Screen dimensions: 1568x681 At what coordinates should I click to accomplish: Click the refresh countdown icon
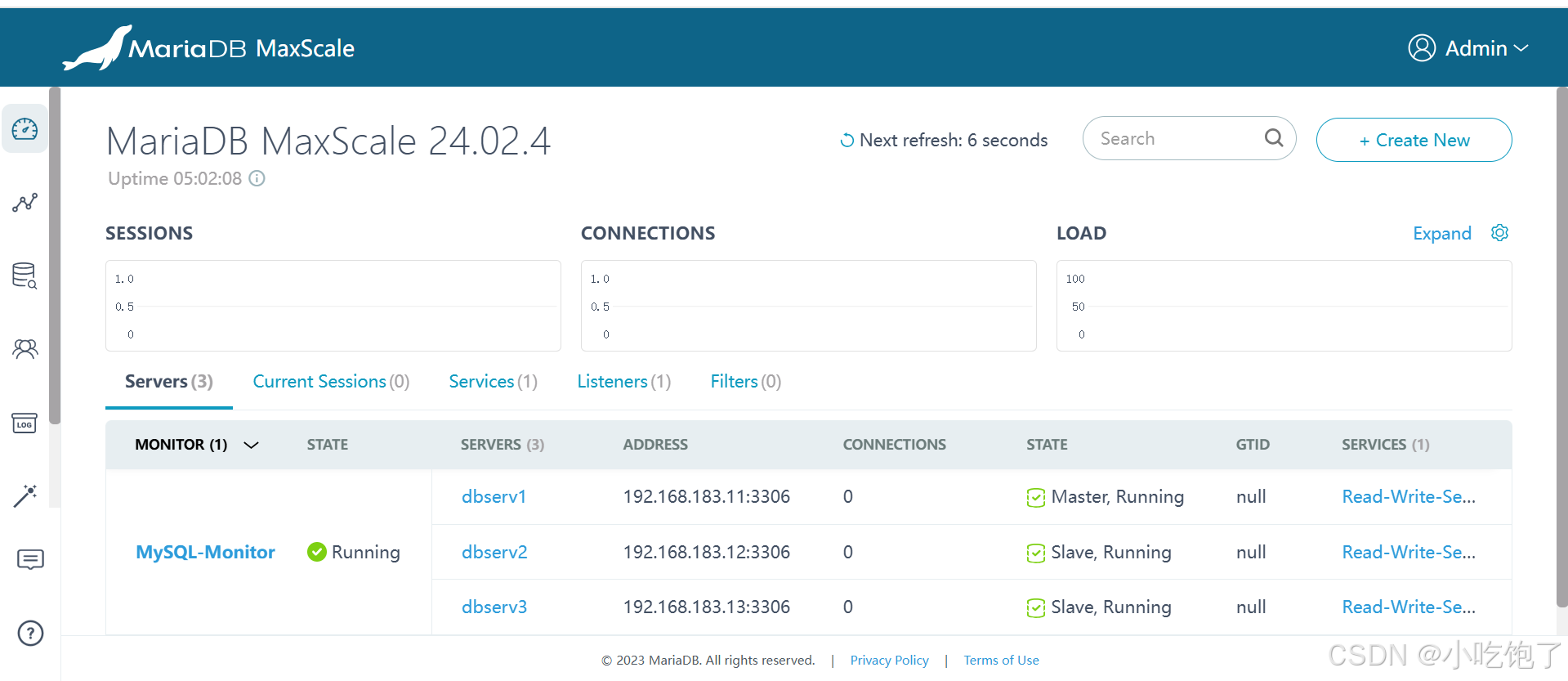pos(847,141)
